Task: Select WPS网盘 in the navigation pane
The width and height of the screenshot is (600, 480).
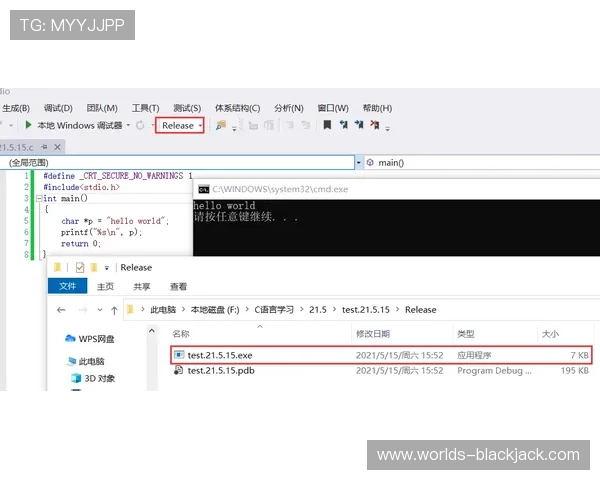Action: click(x=90, y=339)
